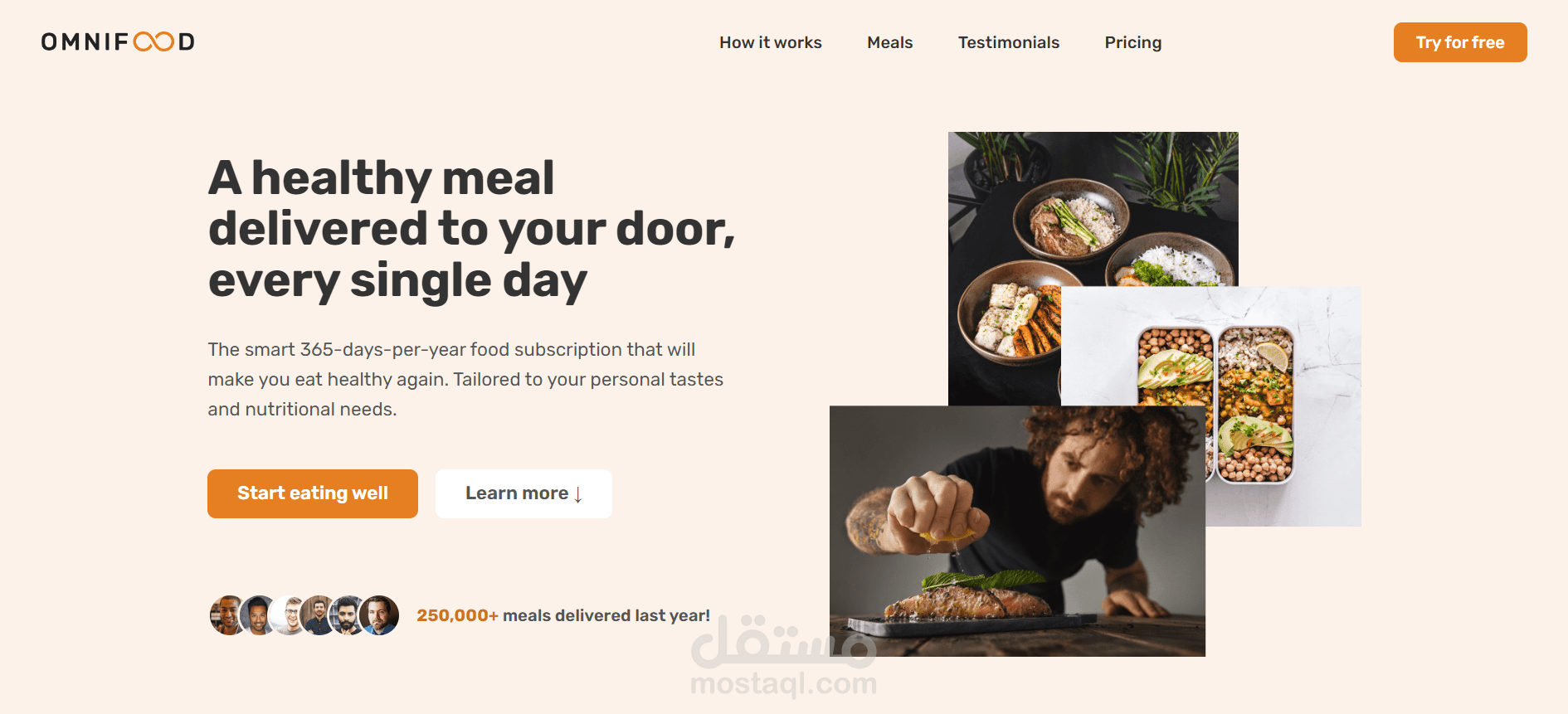Click the 250,000+ meals delivered text
Image resolution: width=1568 pixels, height=714 pixels.
point(563,615)
